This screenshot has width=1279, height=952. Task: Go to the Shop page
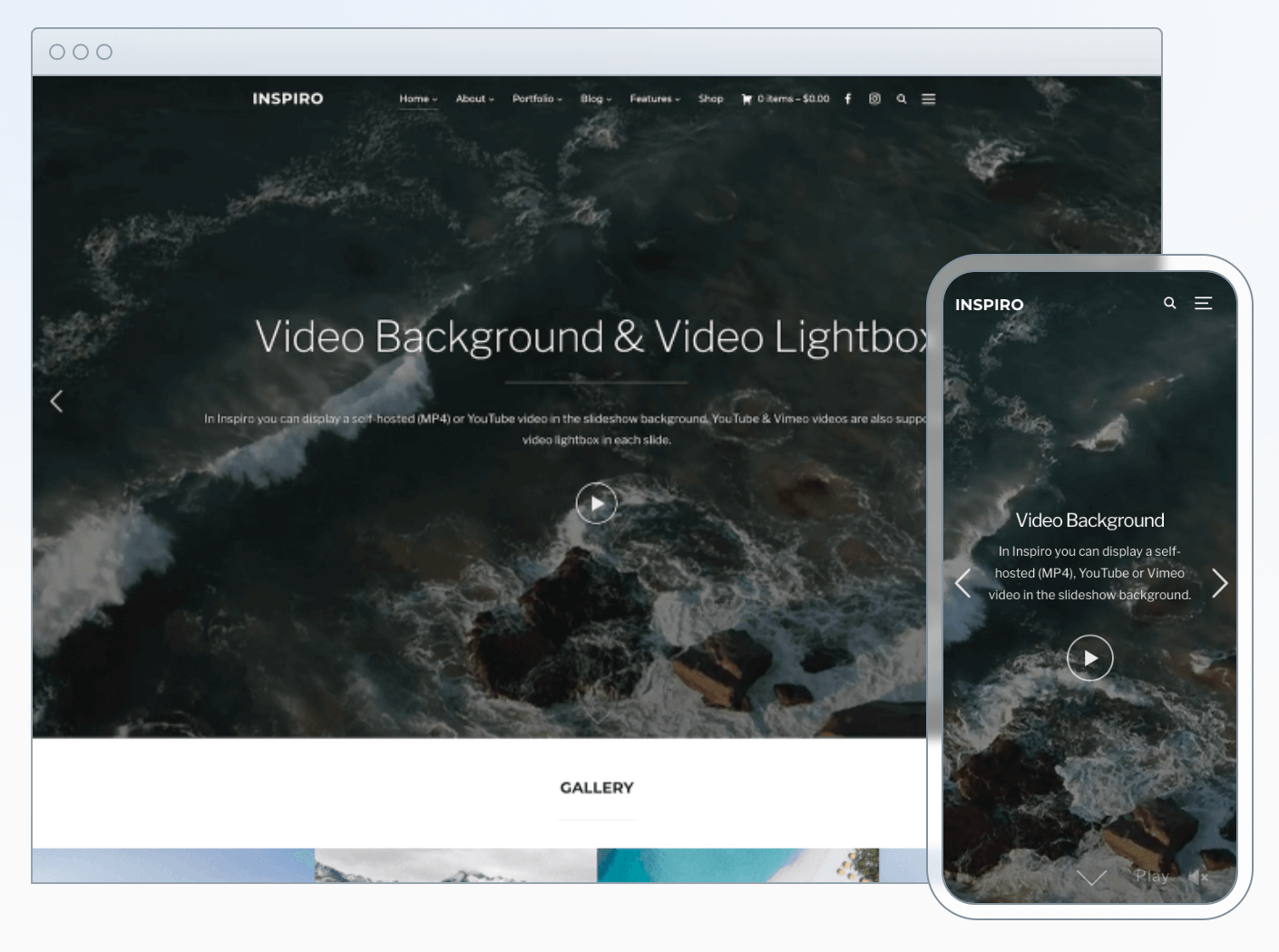[x=711, y=99]
